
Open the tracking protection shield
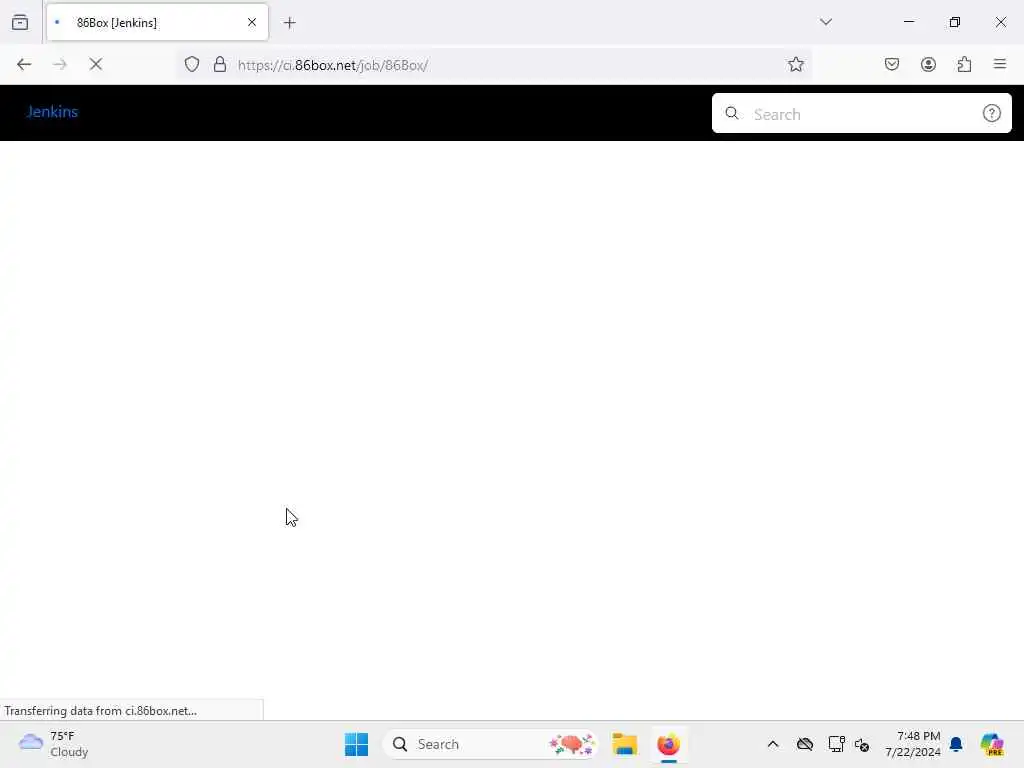coord(191,64)
